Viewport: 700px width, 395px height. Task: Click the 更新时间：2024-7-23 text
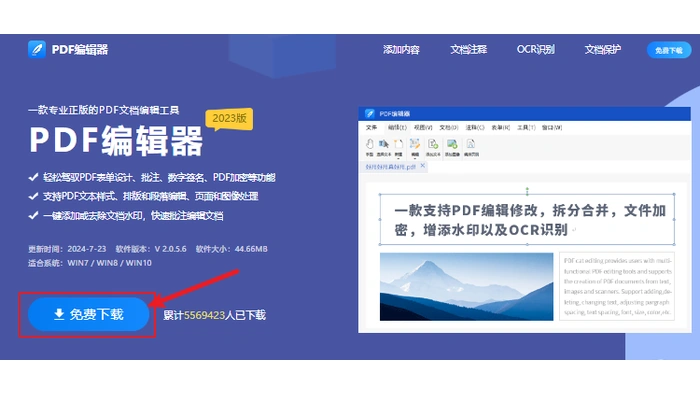(x=67, y=249)
